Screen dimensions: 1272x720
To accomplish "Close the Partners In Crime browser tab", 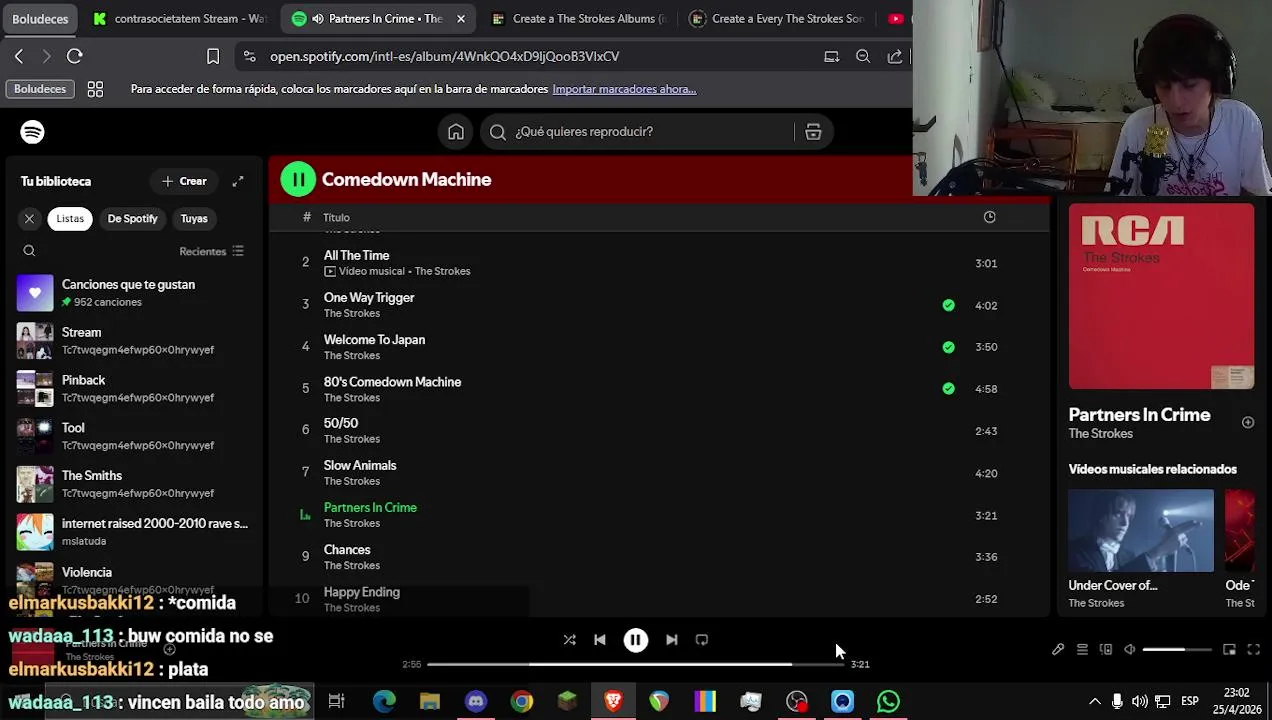I will (461, 18).
